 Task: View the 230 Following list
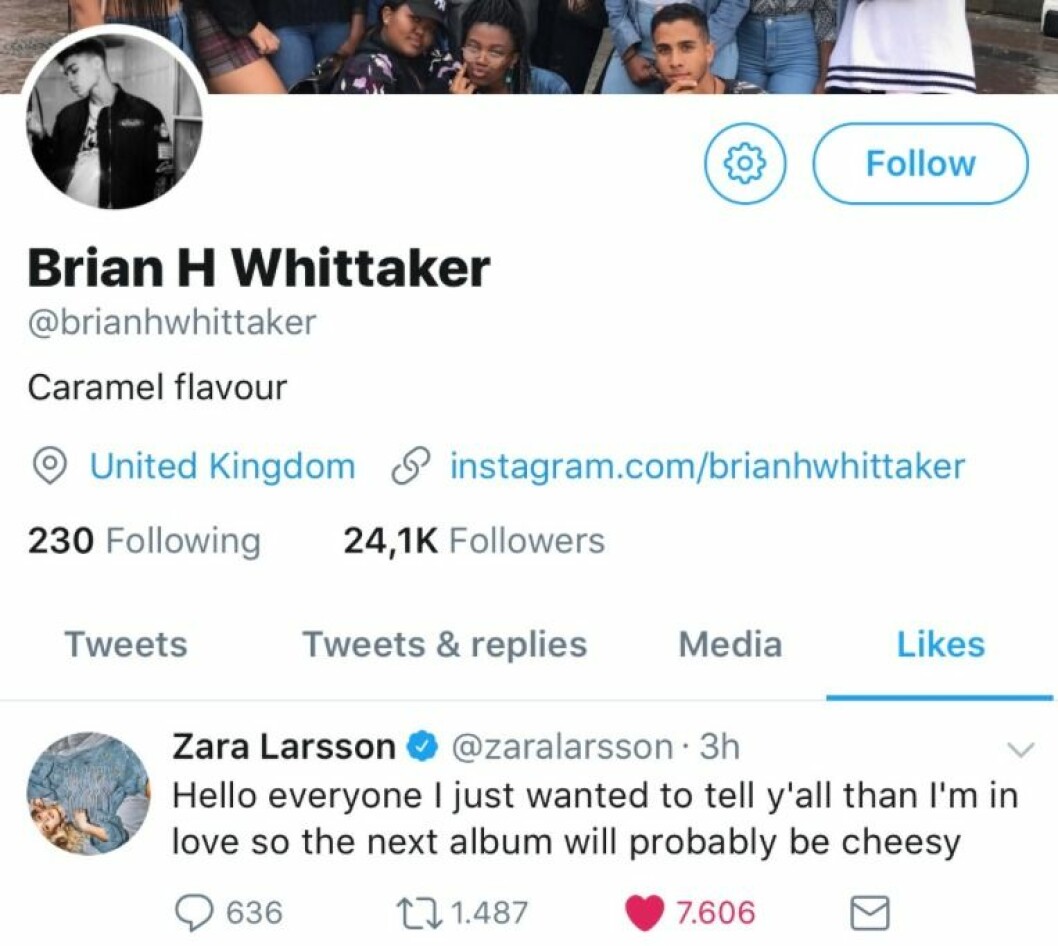click(x=144, y=541)
